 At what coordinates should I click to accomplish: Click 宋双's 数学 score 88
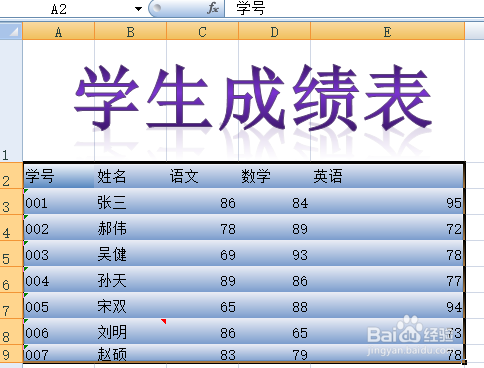point(275,306)
